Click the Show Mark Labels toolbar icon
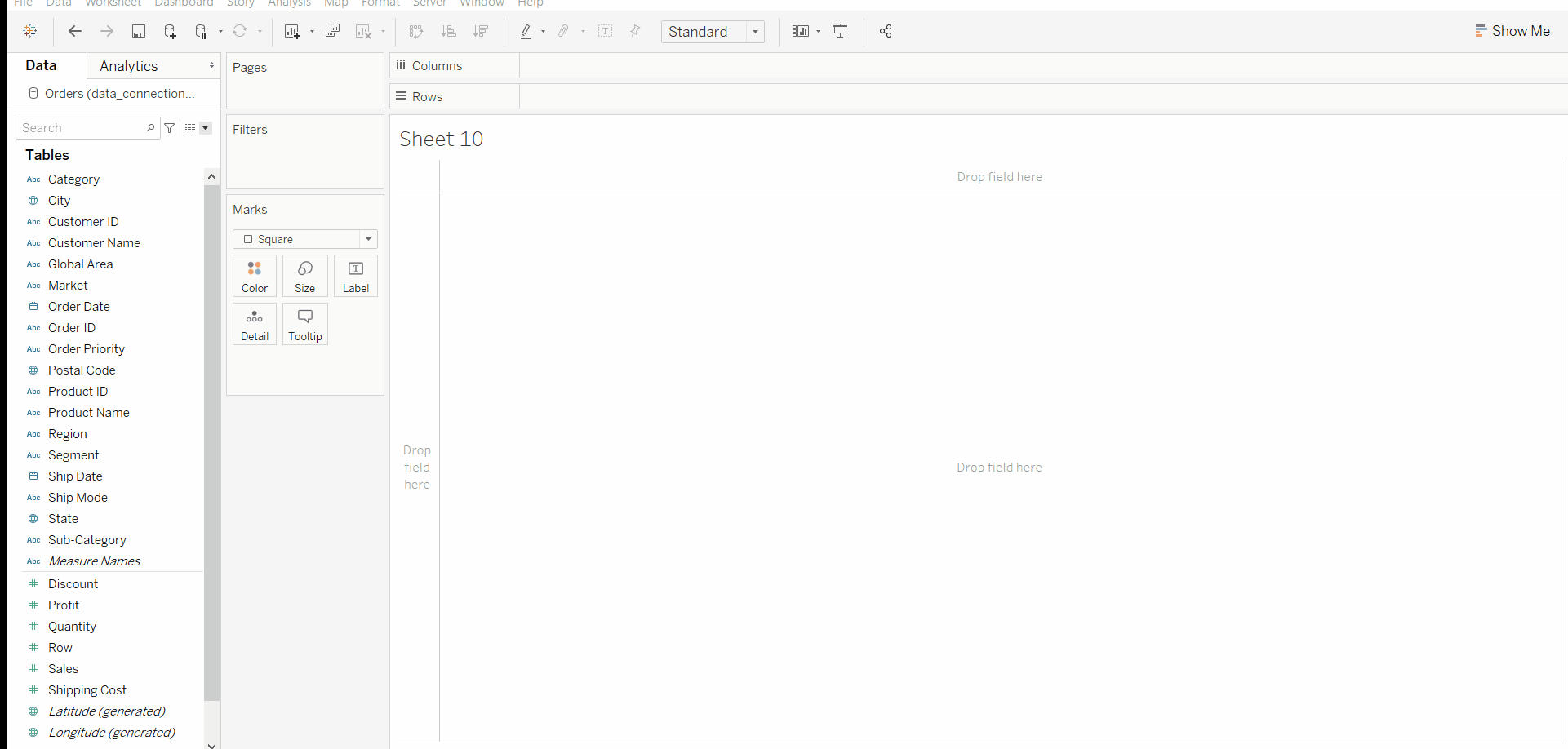1568x749 pixels. [606, 31]
